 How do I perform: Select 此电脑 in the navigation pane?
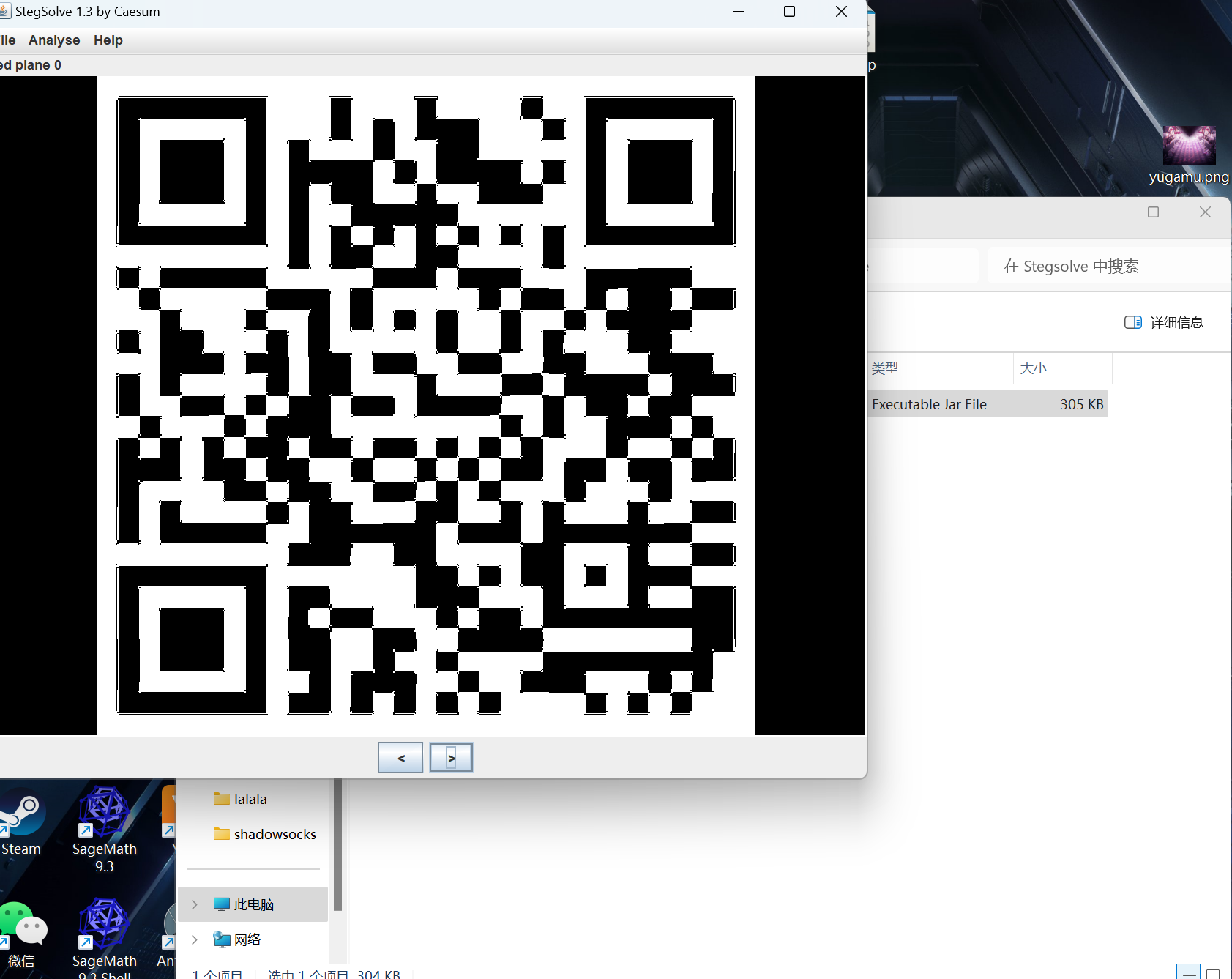253,904
